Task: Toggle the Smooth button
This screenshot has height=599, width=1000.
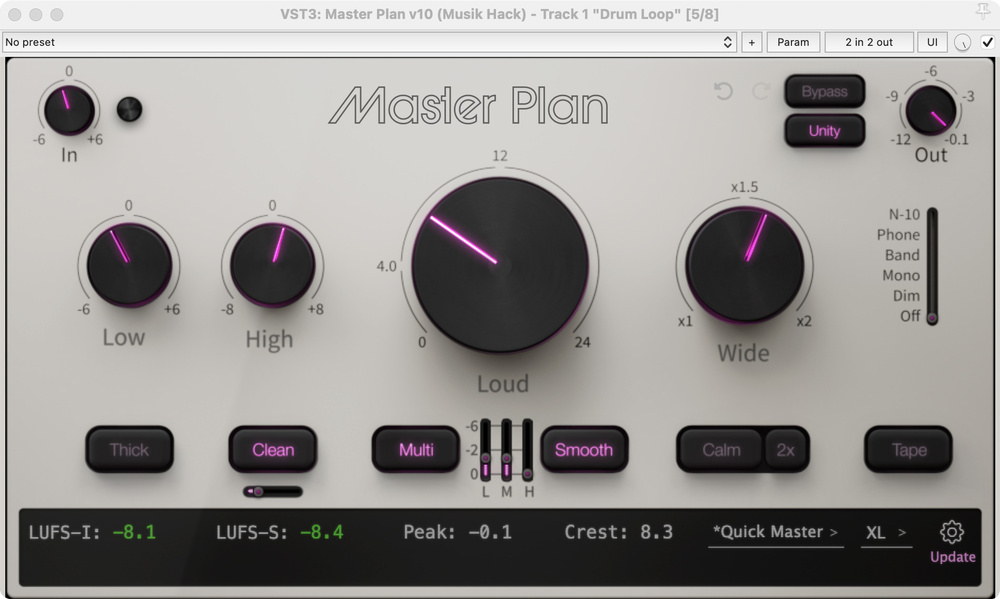Action: (x=584, y=450)
